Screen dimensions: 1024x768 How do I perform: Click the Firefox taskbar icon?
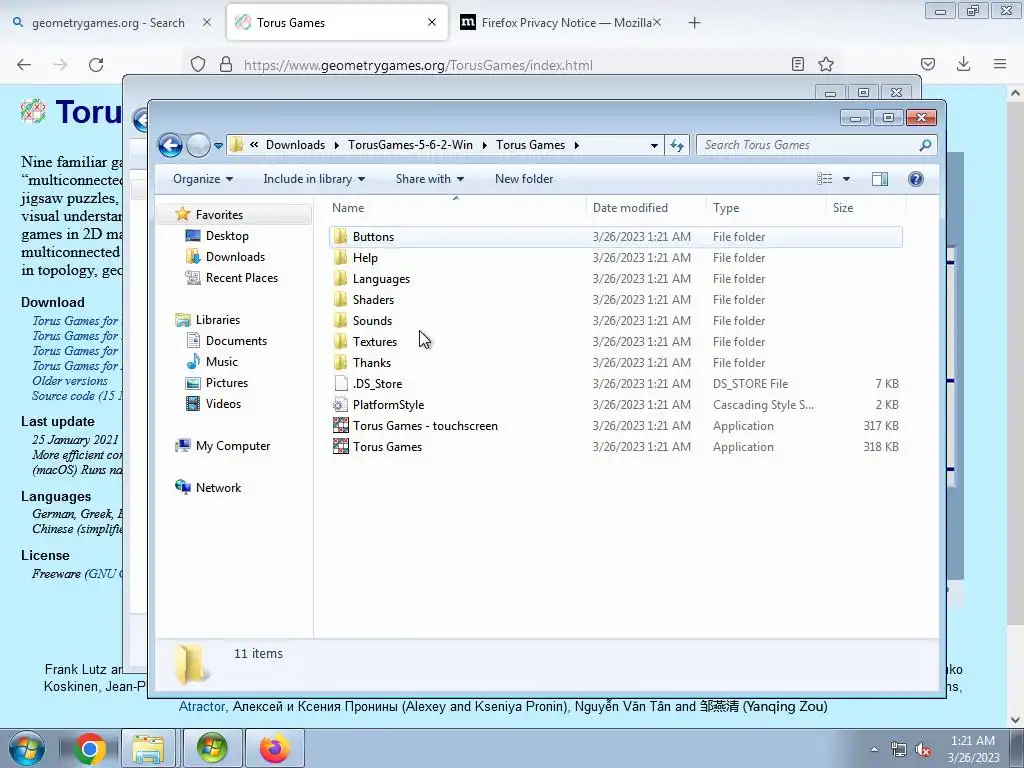[x=275, y=749]
